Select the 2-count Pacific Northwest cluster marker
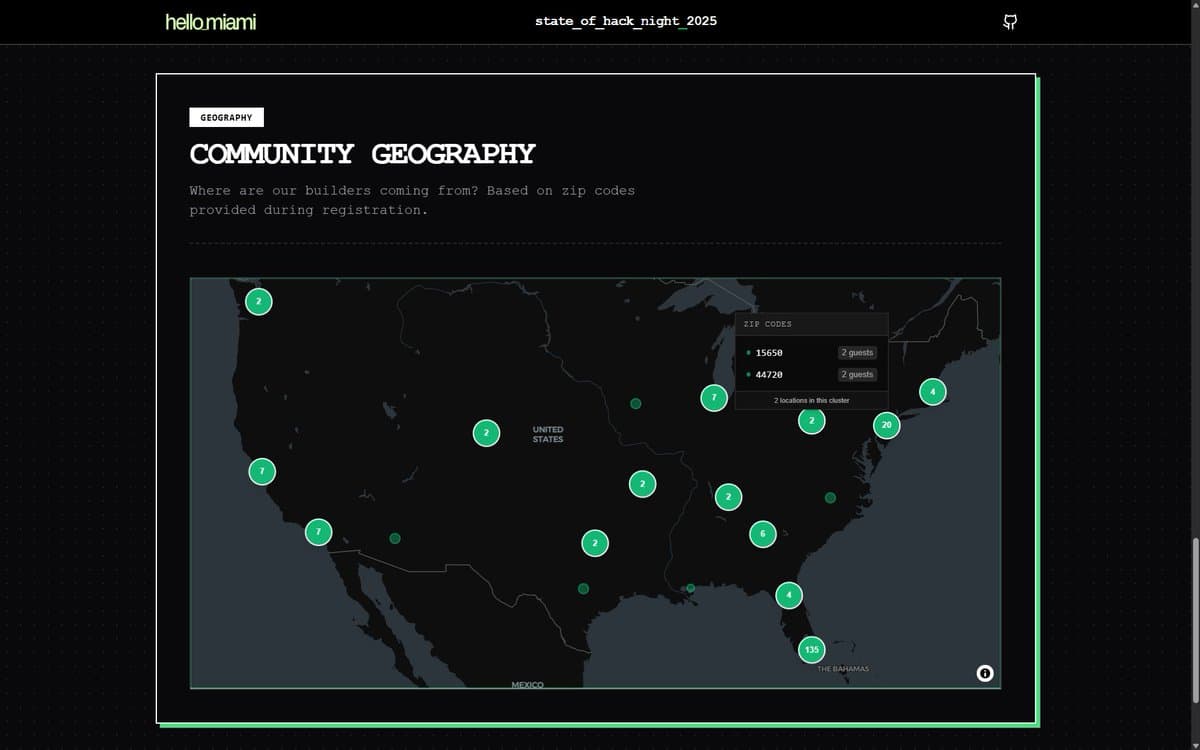The width and height of the screenshot is (1200, 750). pos(258,299)
